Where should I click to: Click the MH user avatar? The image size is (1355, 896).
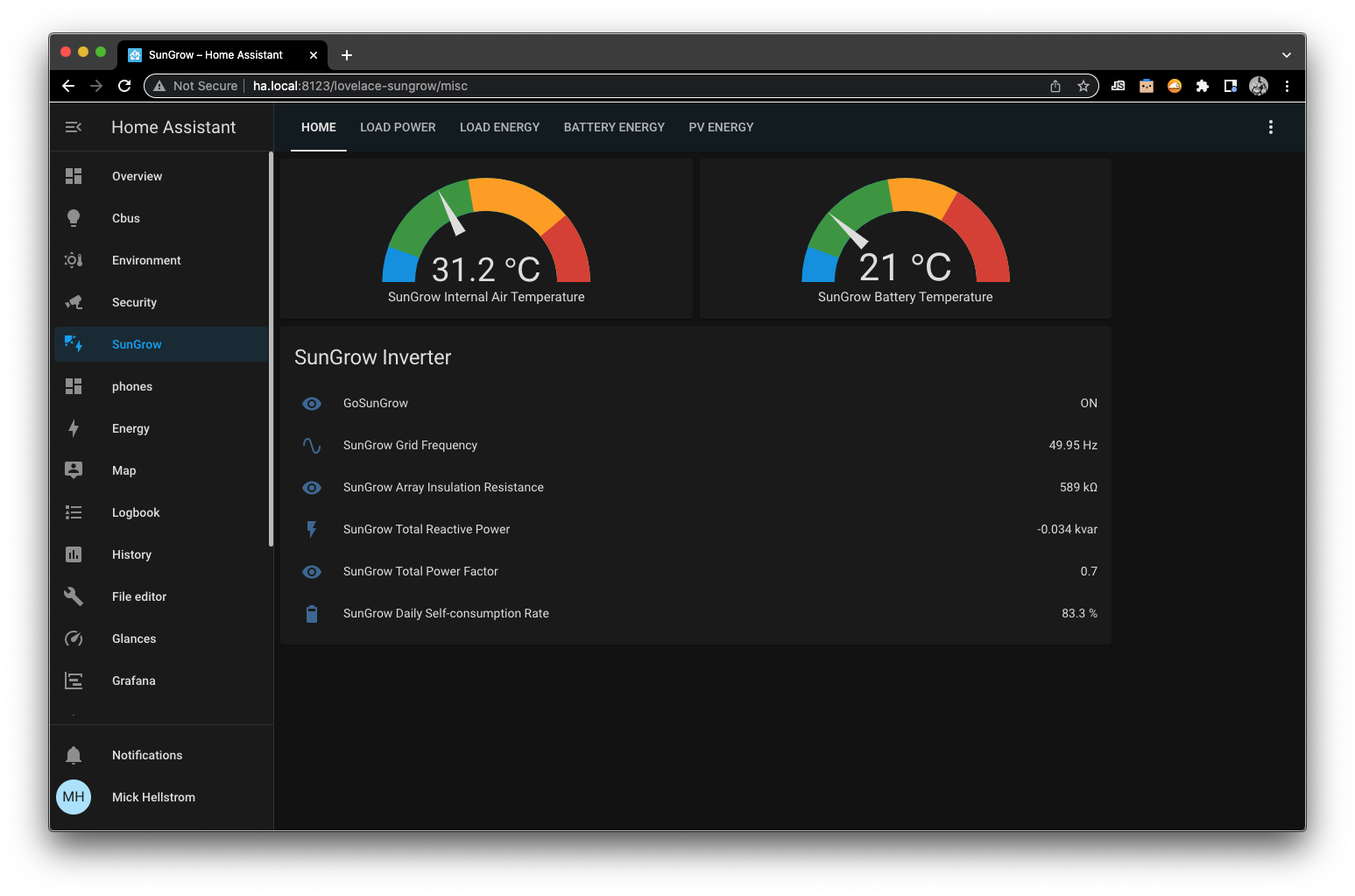point(74,797)
